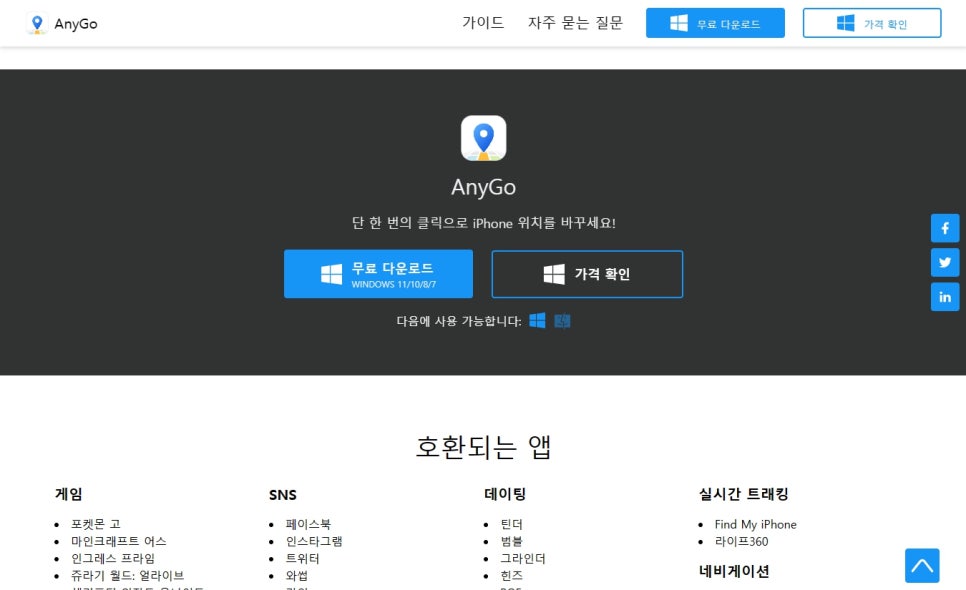Click the SNS category heading
The height and width of the screenshot is (590, 966).
(x=283, y=495)
